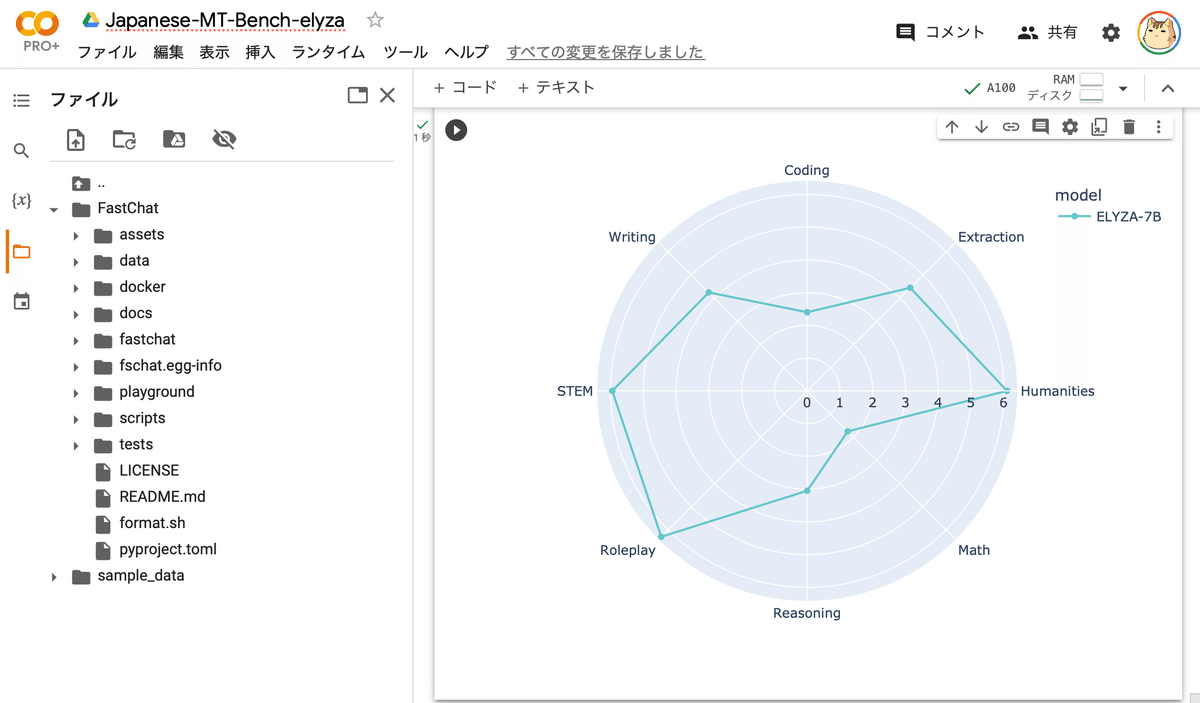Open the variables {x} panel
The width and height of the screenshot is (1200, 703).
[x=21, y=201]
